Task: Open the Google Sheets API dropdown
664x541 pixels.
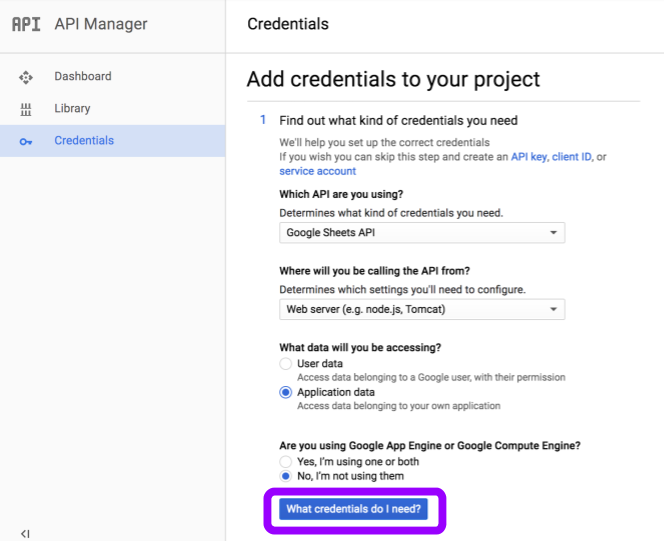Action: (421, 233)
